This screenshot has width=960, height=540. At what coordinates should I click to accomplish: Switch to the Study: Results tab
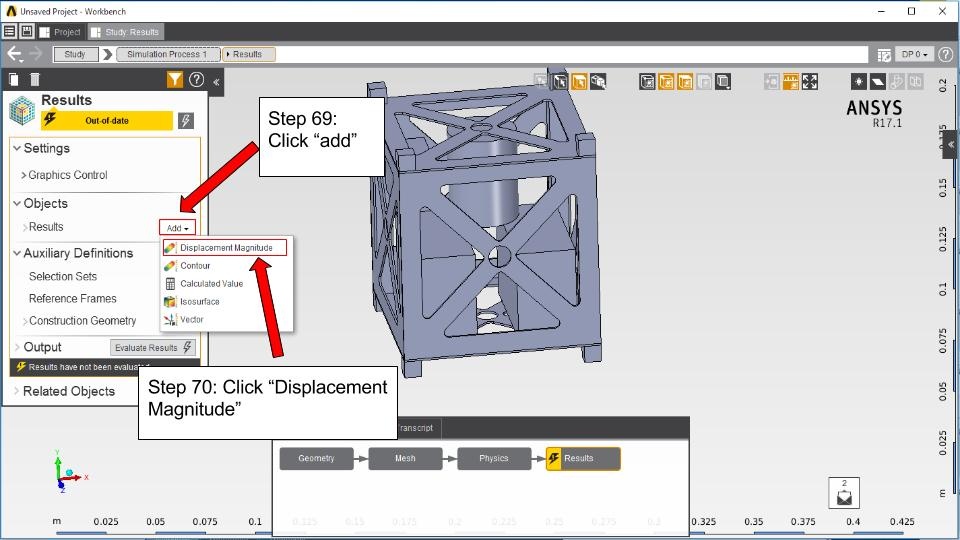click(125, 32)
